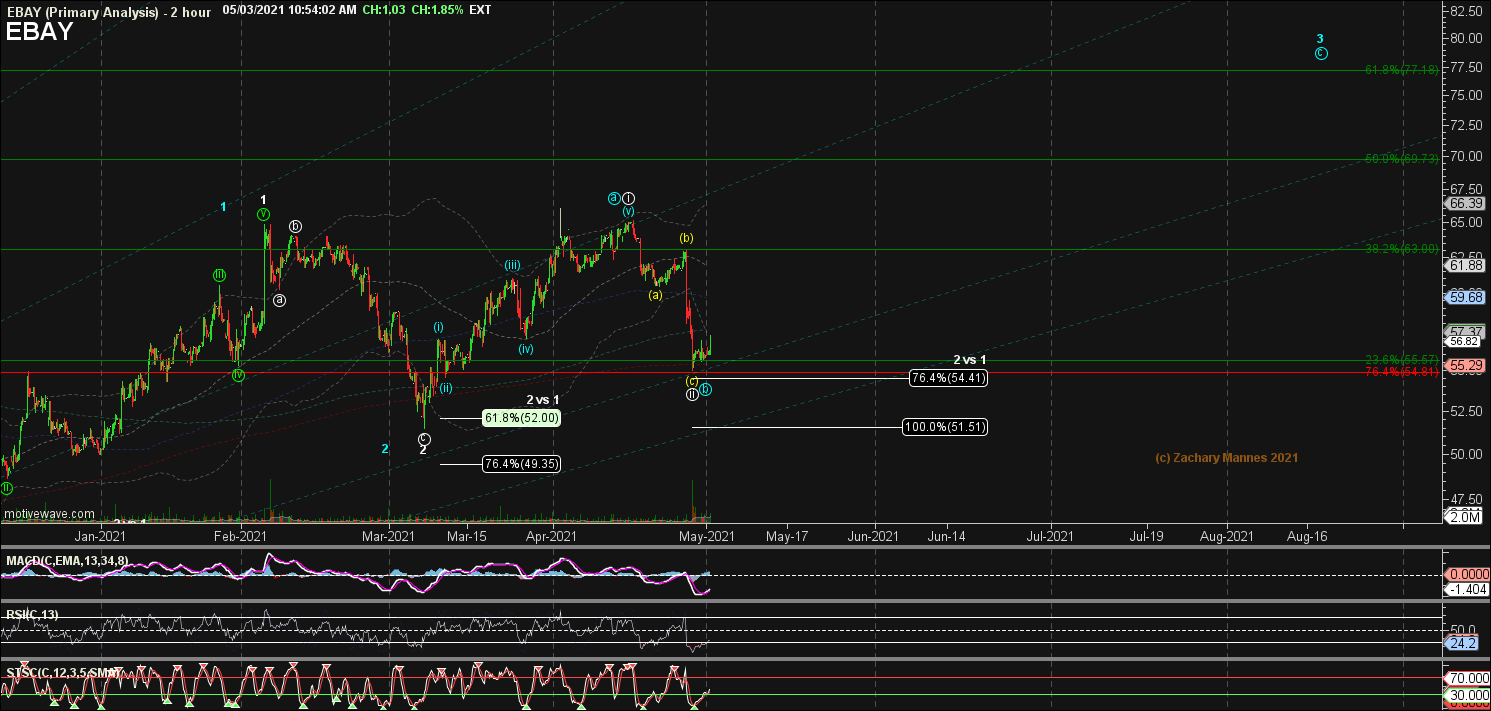Click the MACD(C,EMA,13,34,8) indicator label

pyautogui.click(x=65, y=561)
